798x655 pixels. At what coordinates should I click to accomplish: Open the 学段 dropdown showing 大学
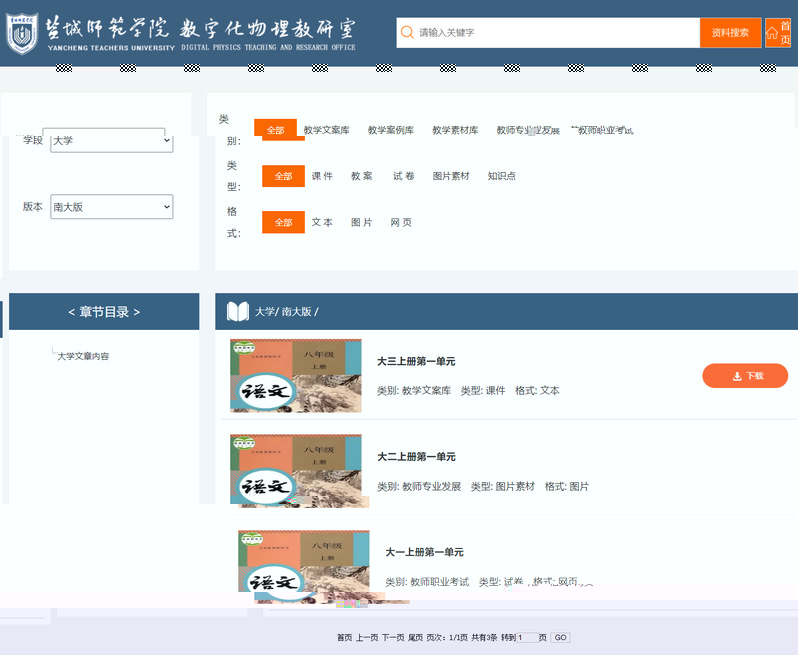pyautogui.click(x=111, y=141)
